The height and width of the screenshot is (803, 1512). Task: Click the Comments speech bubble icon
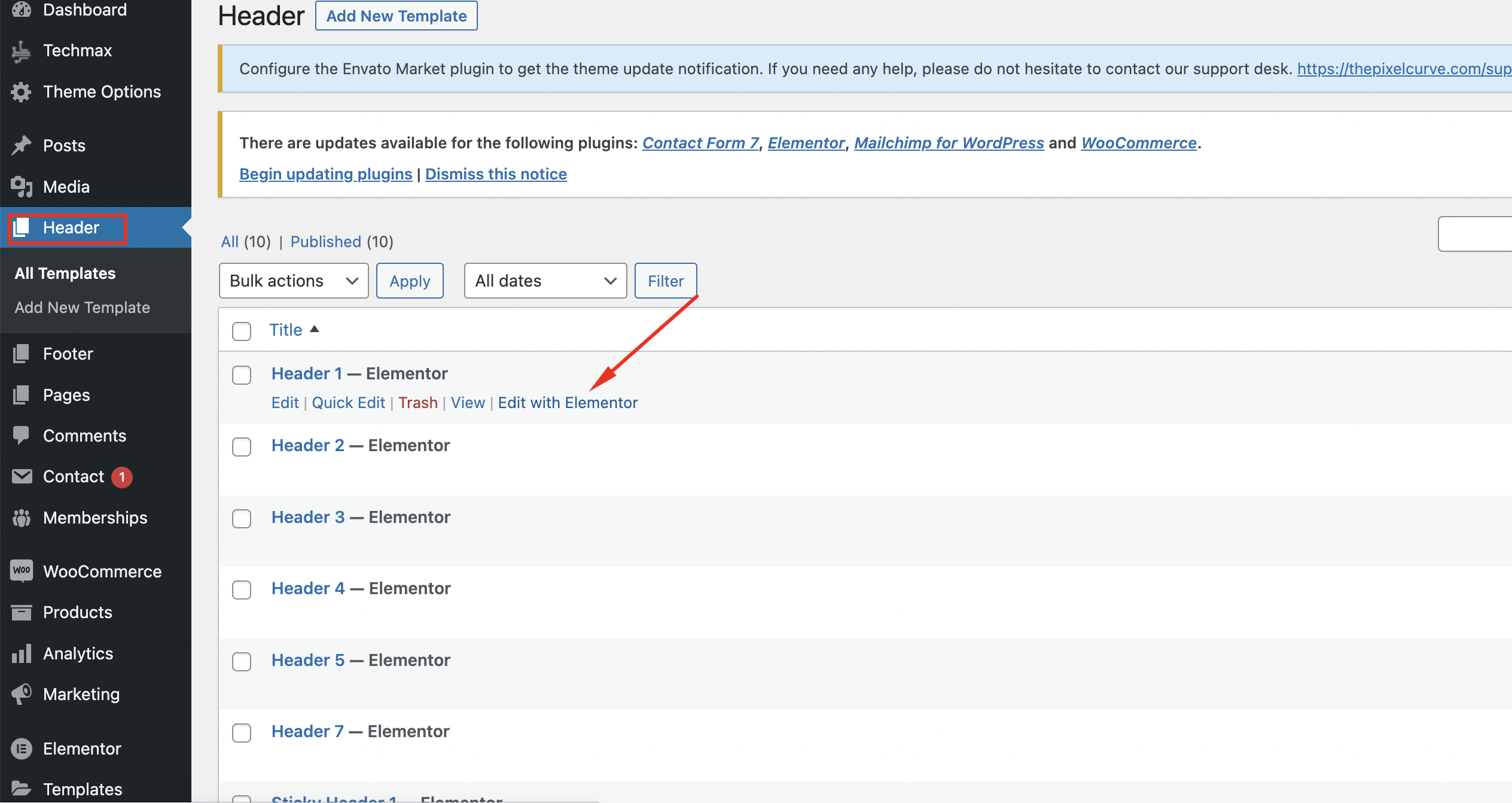(22, 436)
